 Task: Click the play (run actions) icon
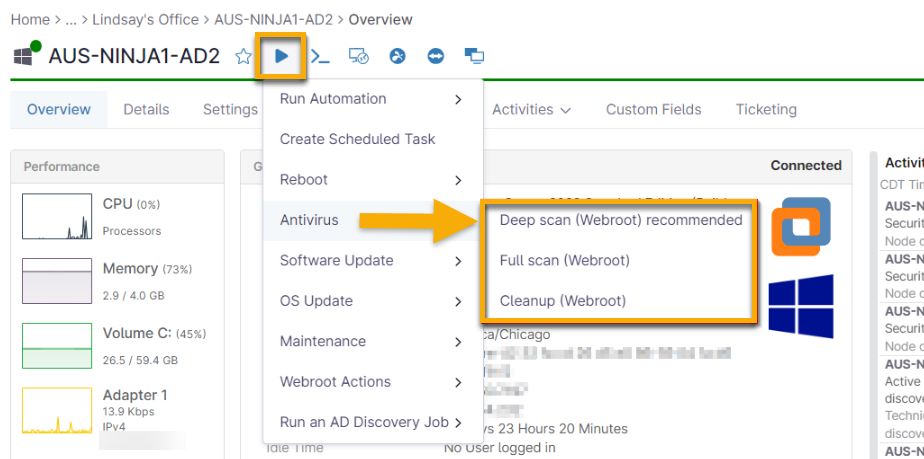click(x=281, y=56)
